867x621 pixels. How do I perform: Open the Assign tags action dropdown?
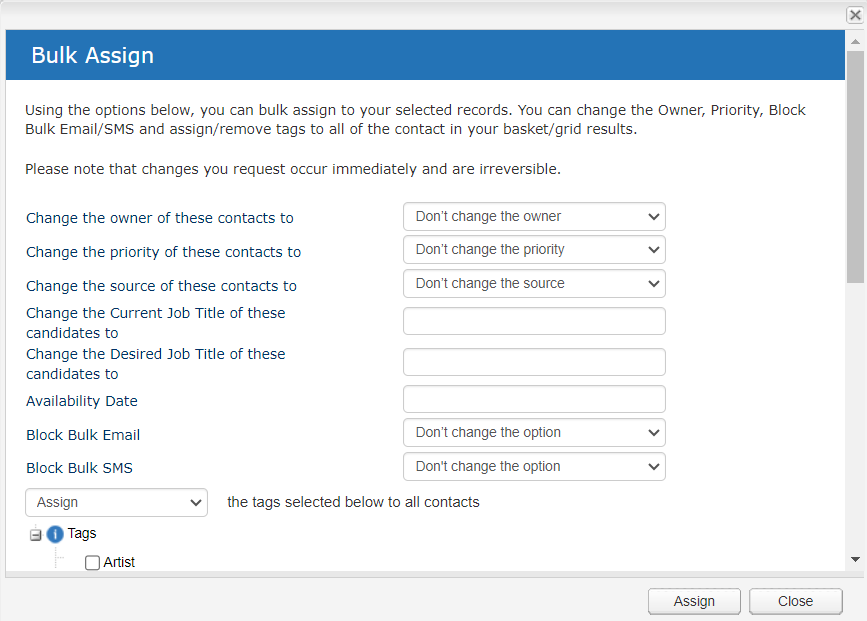117,502
